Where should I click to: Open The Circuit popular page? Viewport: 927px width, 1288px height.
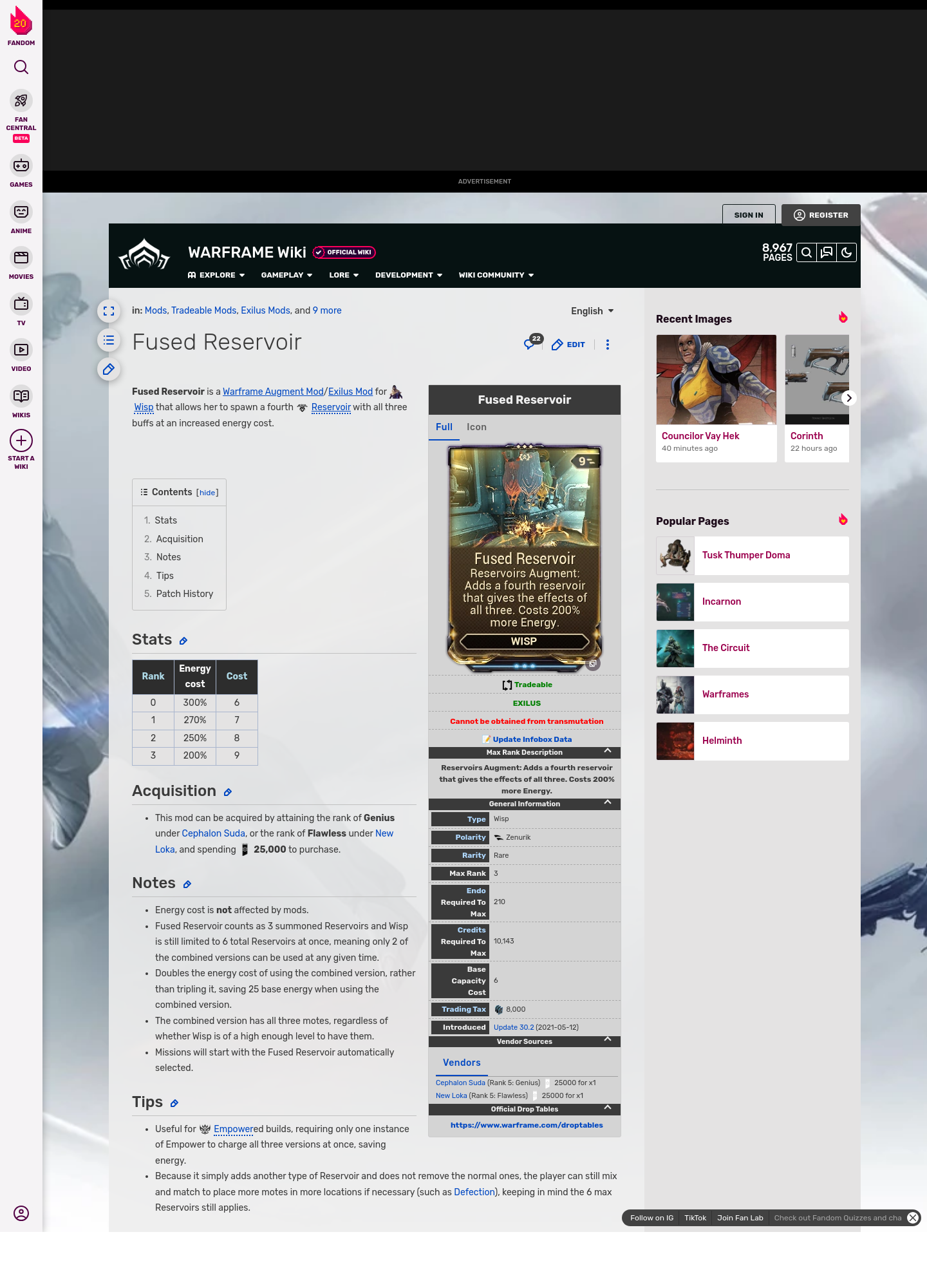[753, 649]
